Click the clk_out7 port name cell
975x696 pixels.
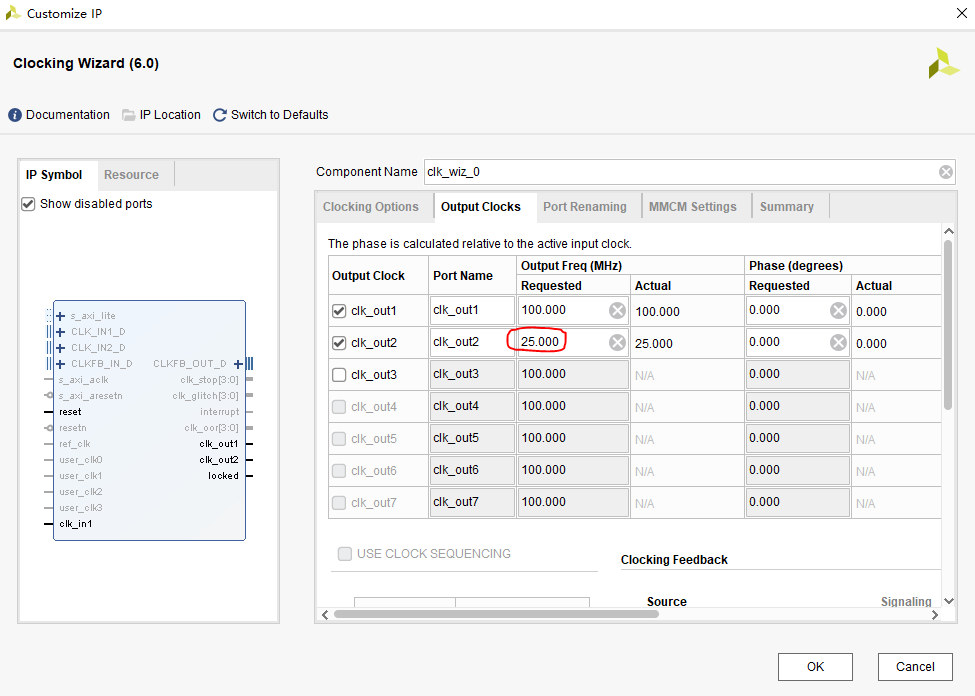tap(472, 502)
